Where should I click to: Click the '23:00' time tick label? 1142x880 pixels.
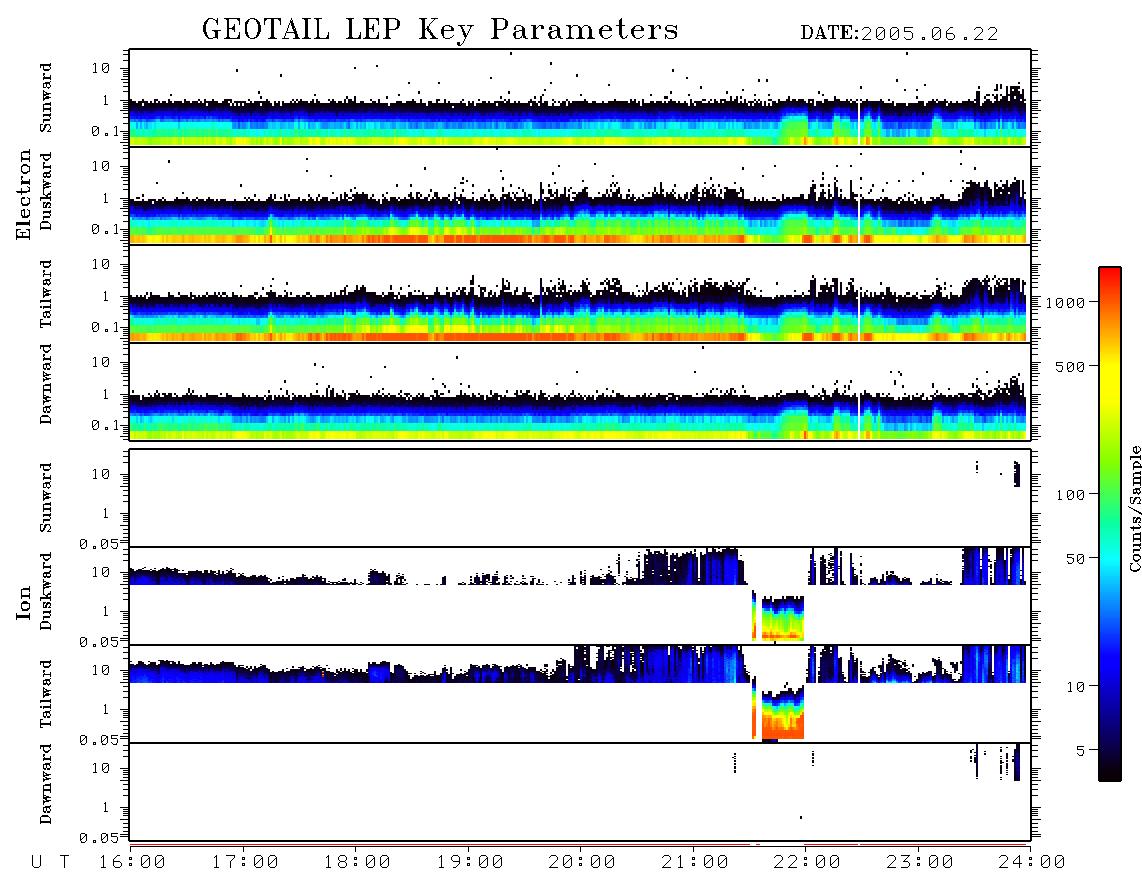click(x=920, y=862)
